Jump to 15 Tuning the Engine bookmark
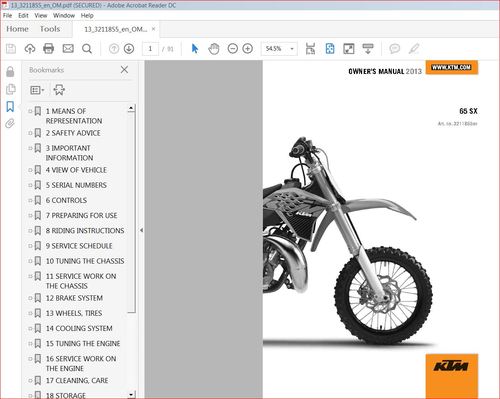500x399 pixels. point(83,343)
